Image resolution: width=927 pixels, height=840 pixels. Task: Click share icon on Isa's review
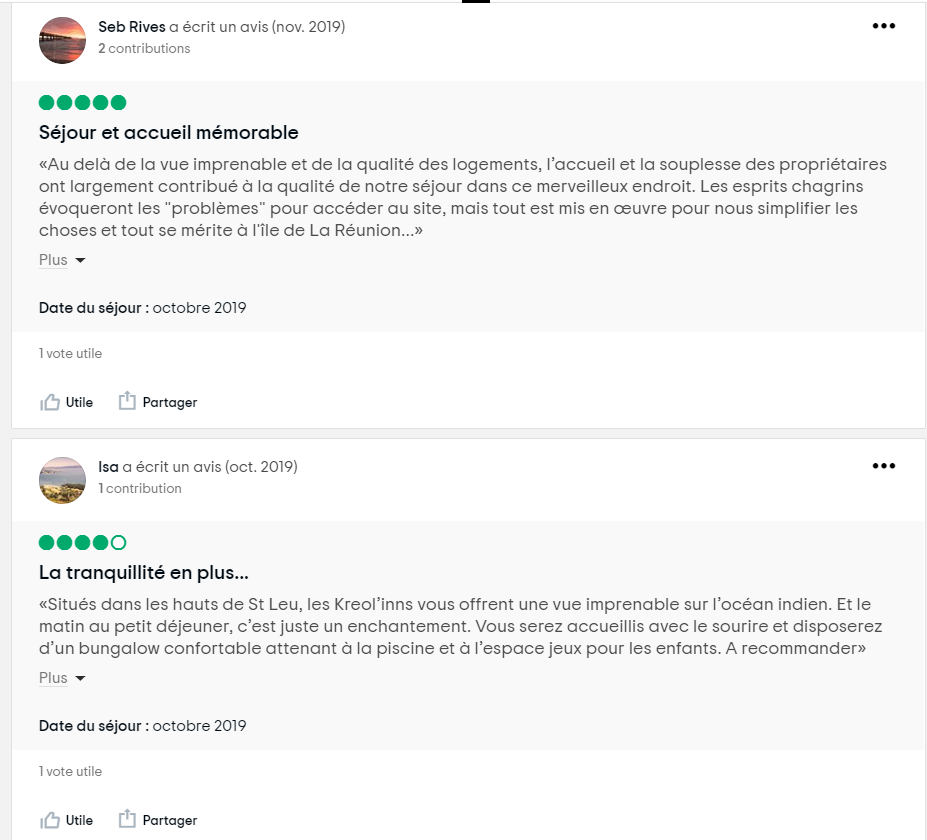coord(127,819)
